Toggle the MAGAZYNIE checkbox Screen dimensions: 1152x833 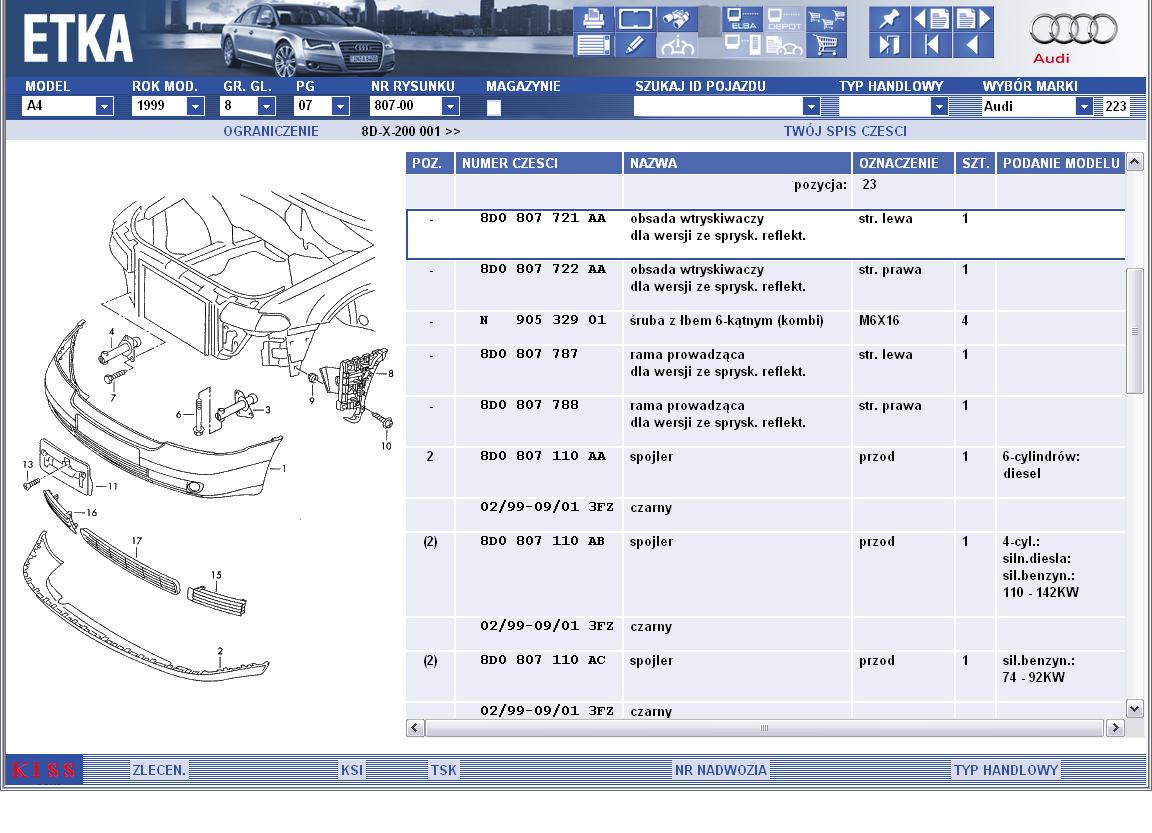point(494,108)
